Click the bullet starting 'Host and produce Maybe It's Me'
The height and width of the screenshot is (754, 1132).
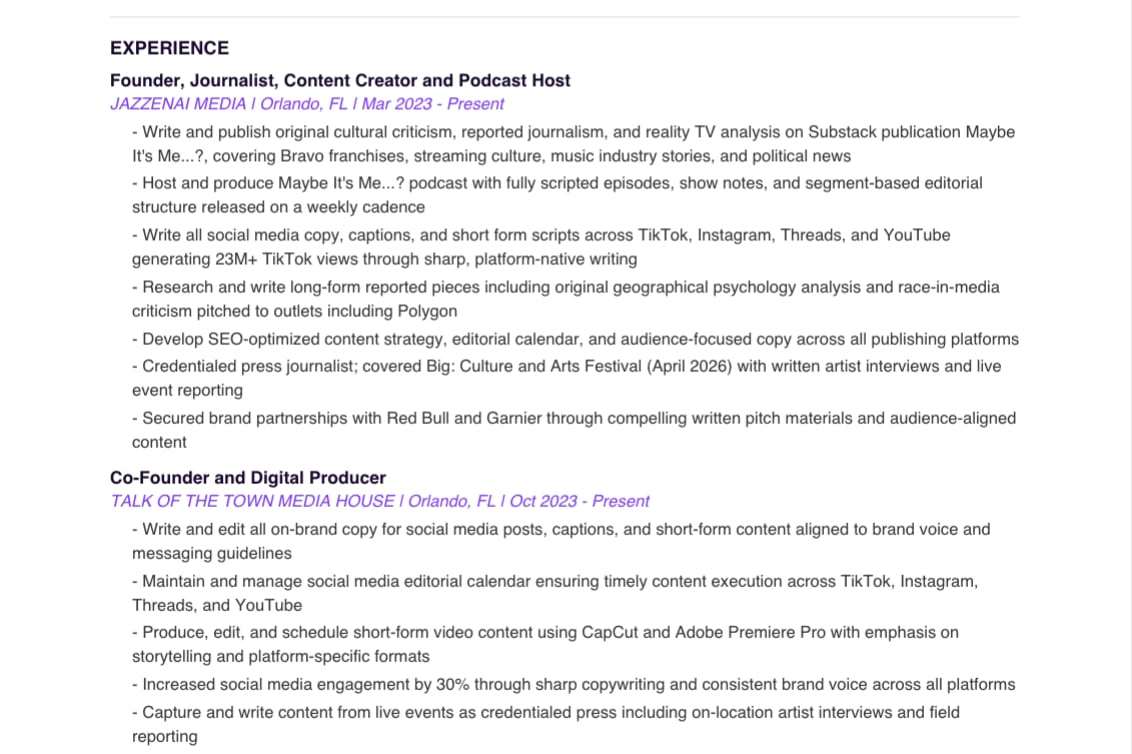tap(557, 195)
